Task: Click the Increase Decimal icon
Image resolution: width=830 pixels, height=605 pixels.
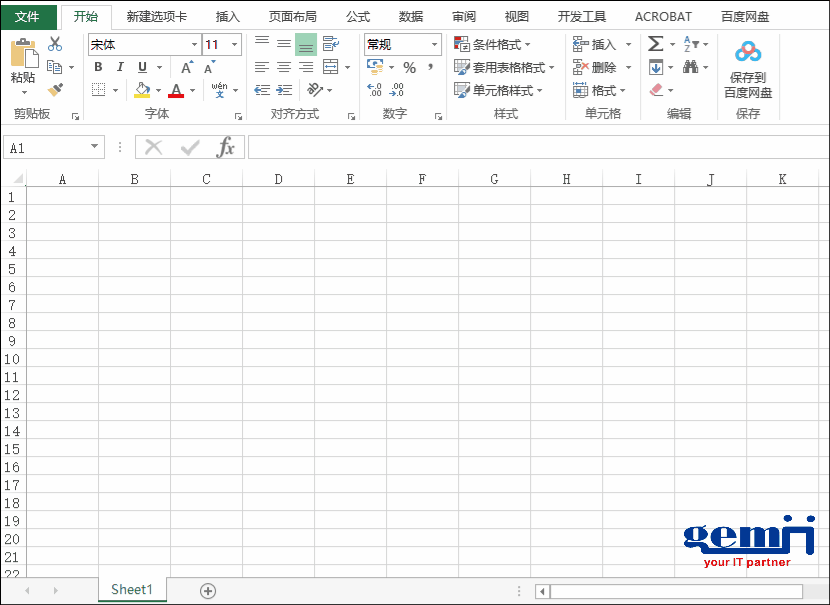Action: pyautogui.click(x=374, y=89)
